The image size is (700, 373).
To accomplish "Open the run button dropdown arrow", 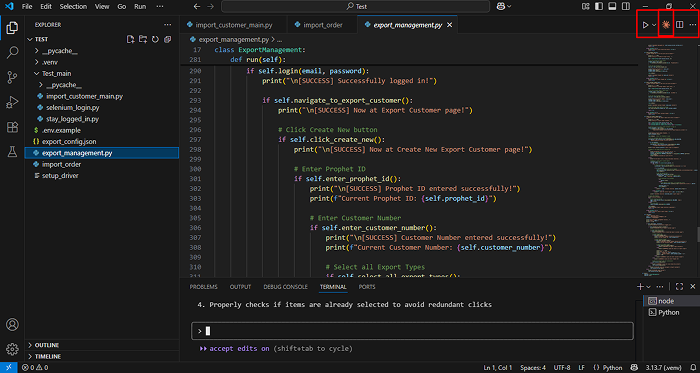I will click(x=654, y=25).
